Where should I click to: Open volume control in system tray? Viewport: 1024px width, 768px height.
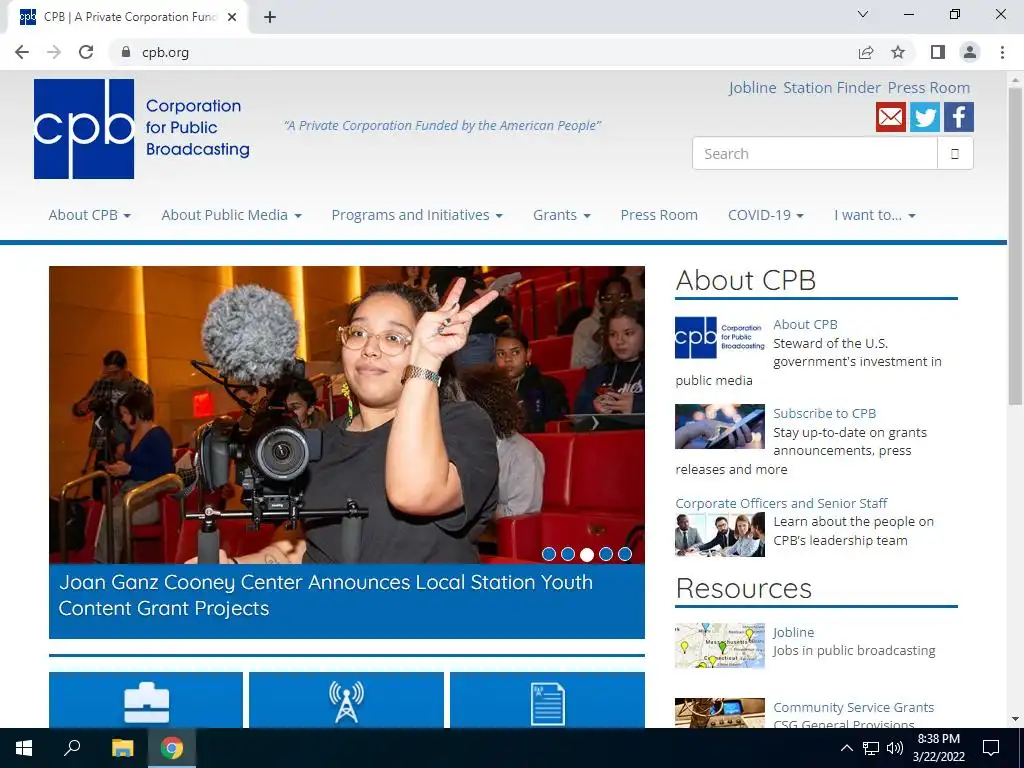click(x=895, y=748)
